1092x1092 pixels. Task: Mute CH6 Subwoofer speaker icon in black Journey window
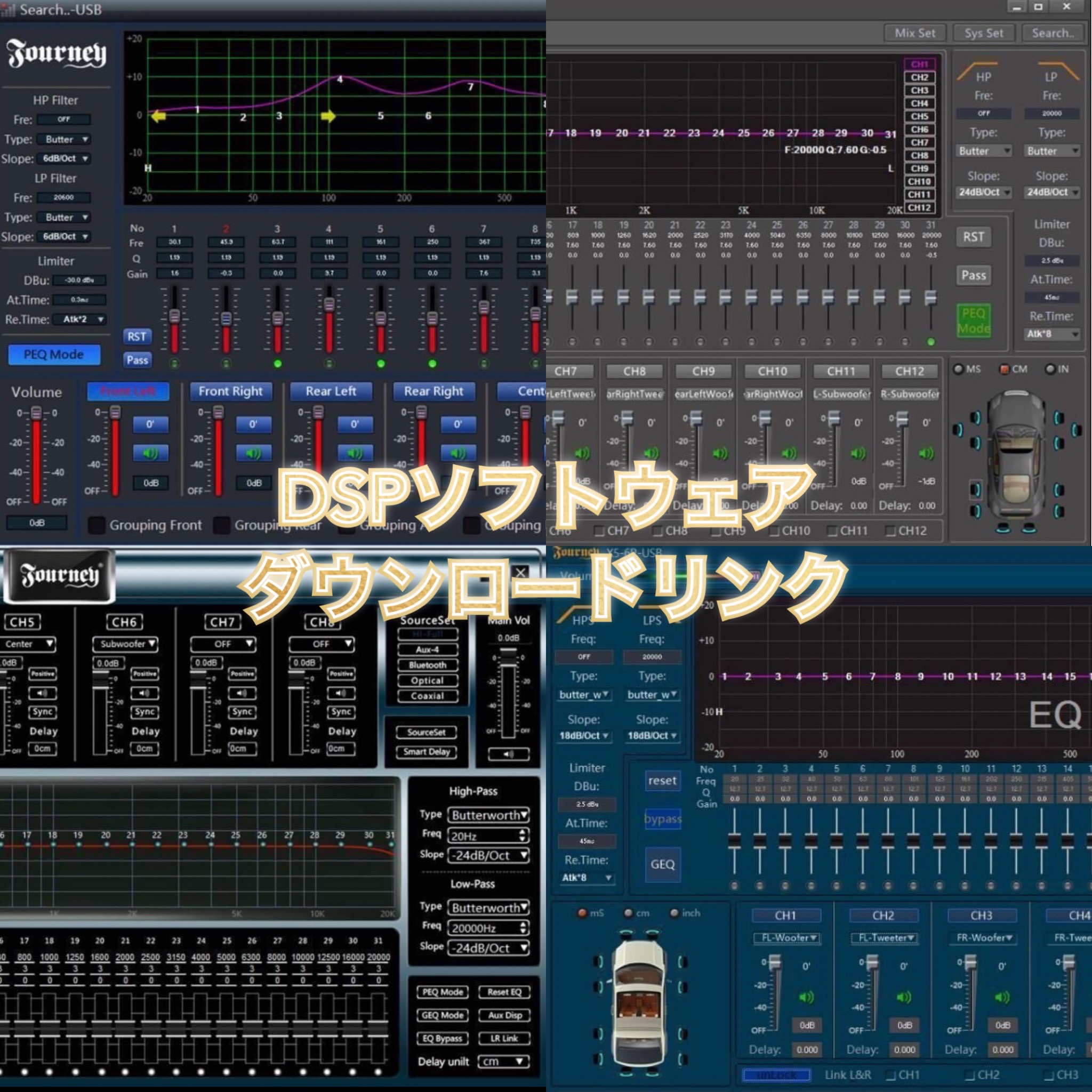(144, 693)
